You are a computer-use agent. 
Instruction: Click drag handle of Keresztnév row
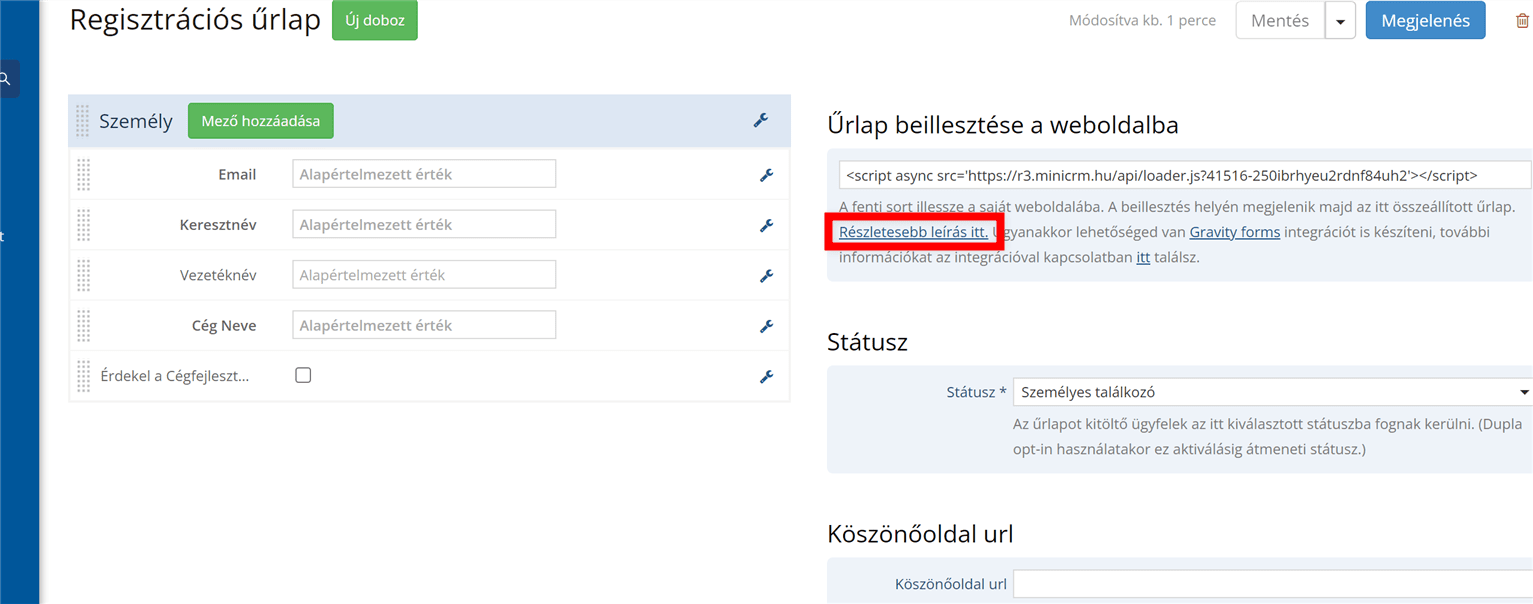tap(83, 225)
